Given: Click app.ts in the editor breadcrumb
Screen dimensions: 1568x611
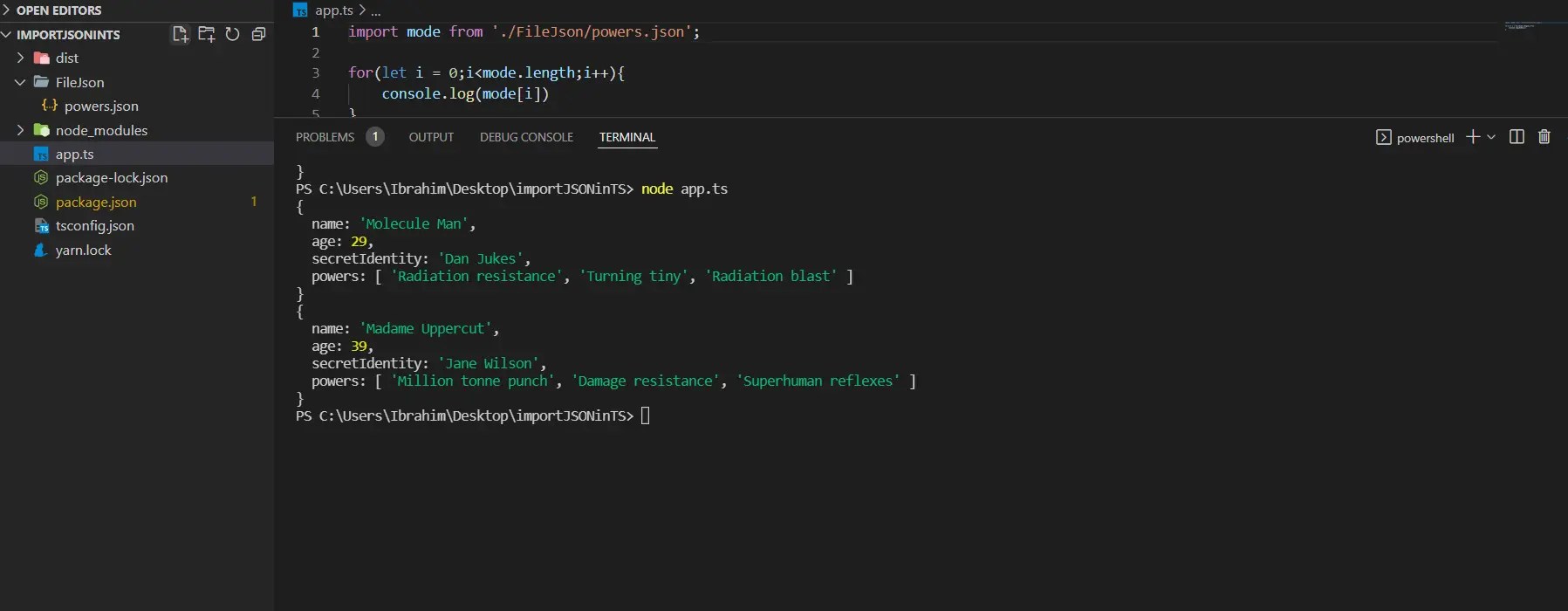Looking at the screenshot, I should pos(334,10).
